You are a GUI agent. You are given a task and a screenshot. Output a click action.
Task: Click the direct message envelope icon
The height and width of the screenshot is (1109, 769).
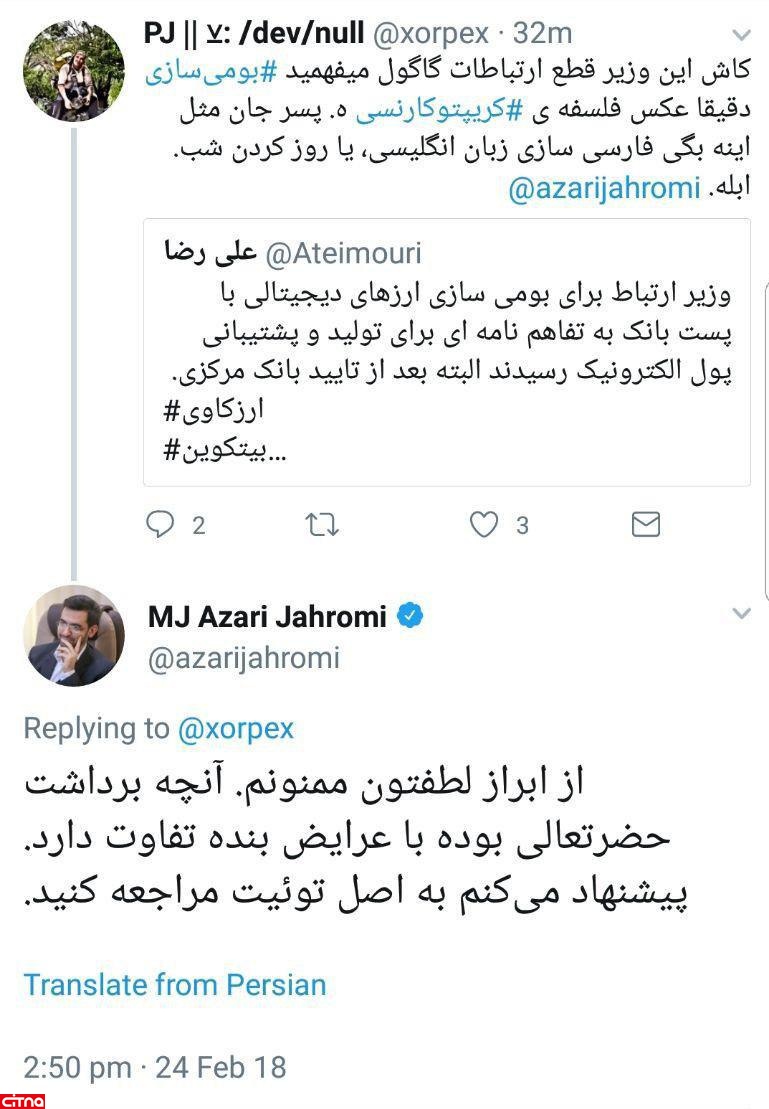[x=646, y=524]
